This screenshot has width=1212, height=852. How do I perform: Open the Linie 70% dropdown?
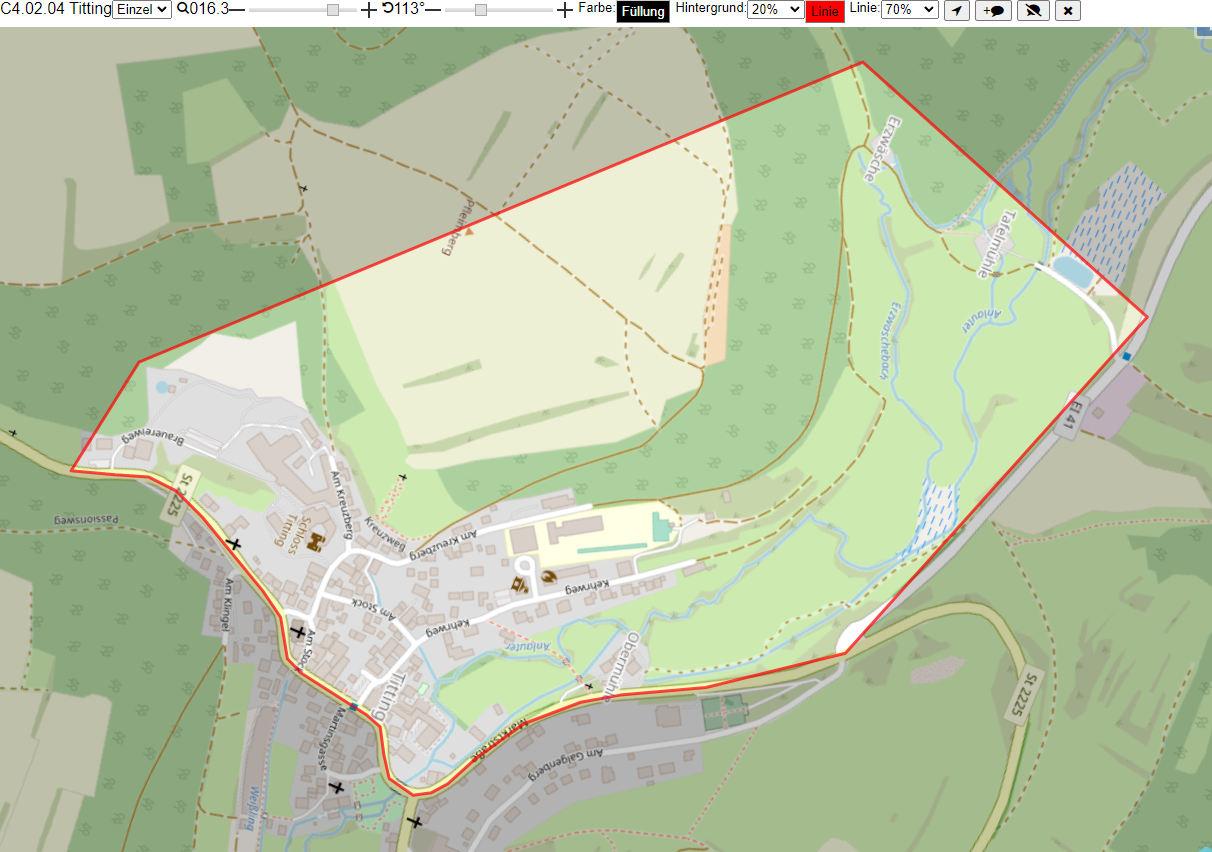[x=910, y=9]
